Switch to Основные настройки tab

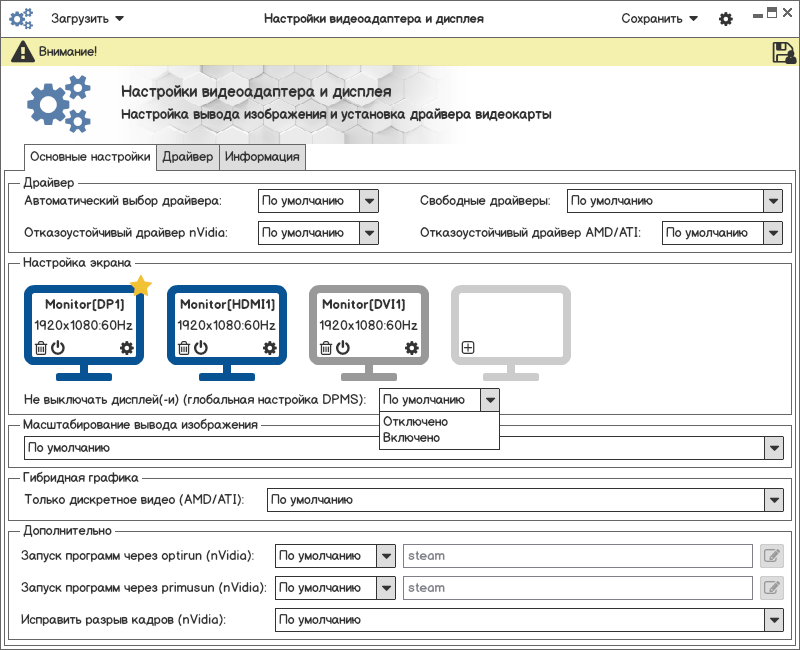pyautogui.click(x=90, y=157)
